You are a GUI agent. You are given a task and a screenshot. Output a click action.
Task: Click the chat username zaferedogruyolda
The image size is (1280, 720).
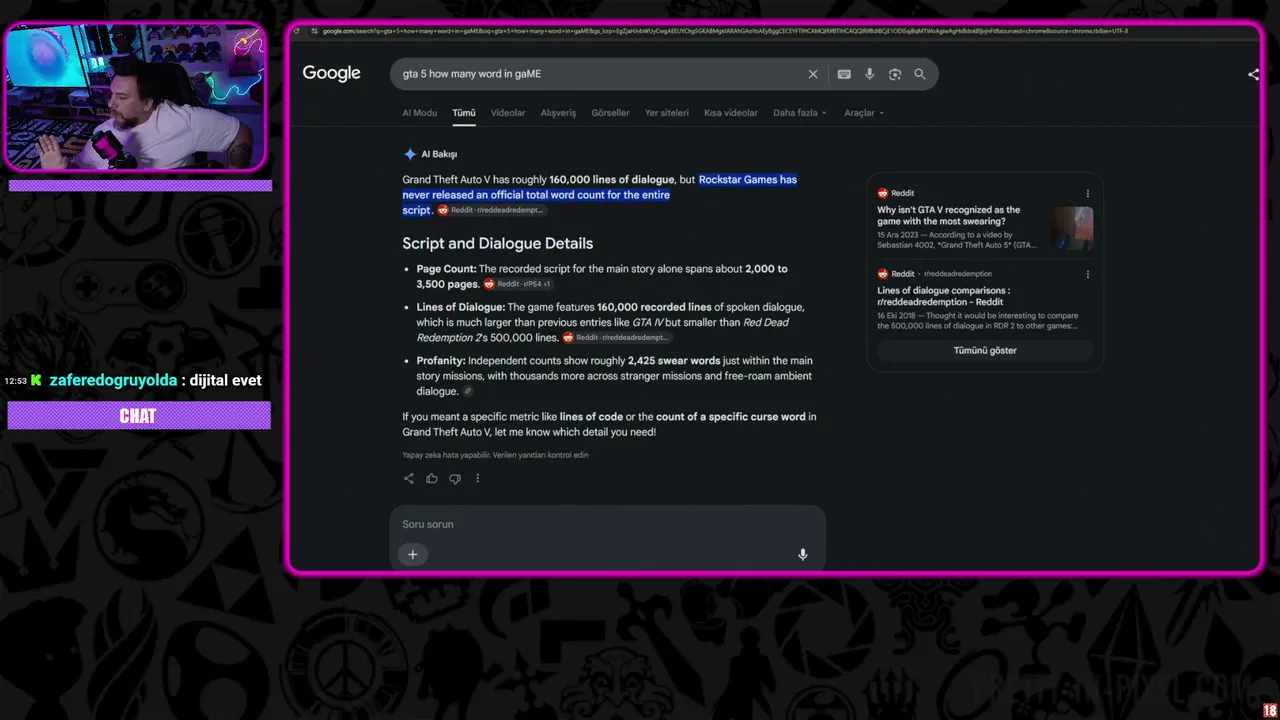point(113,380)
